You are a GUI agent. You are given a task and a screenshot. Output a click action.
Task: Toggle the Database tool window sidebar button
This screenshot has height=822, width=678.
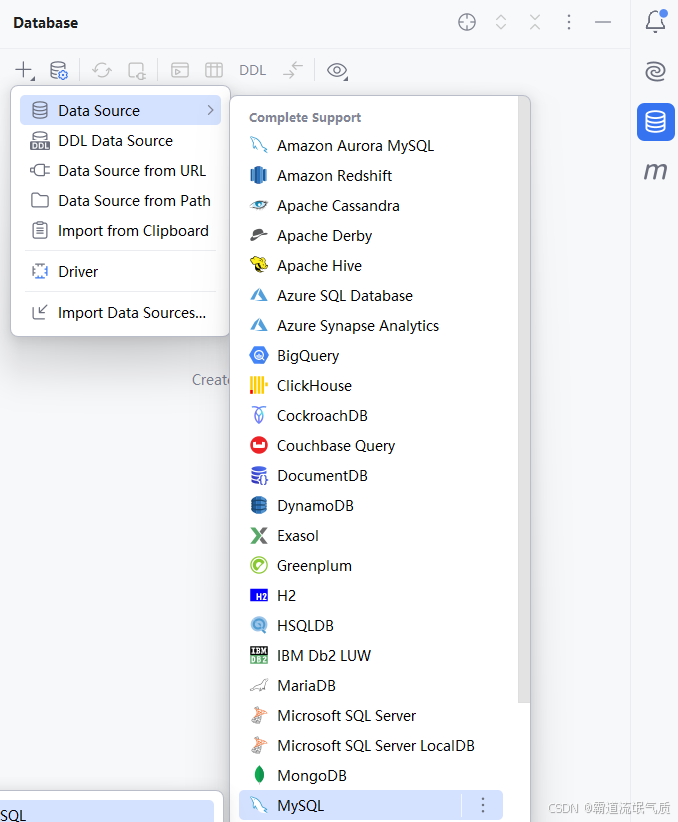(655, 122)
